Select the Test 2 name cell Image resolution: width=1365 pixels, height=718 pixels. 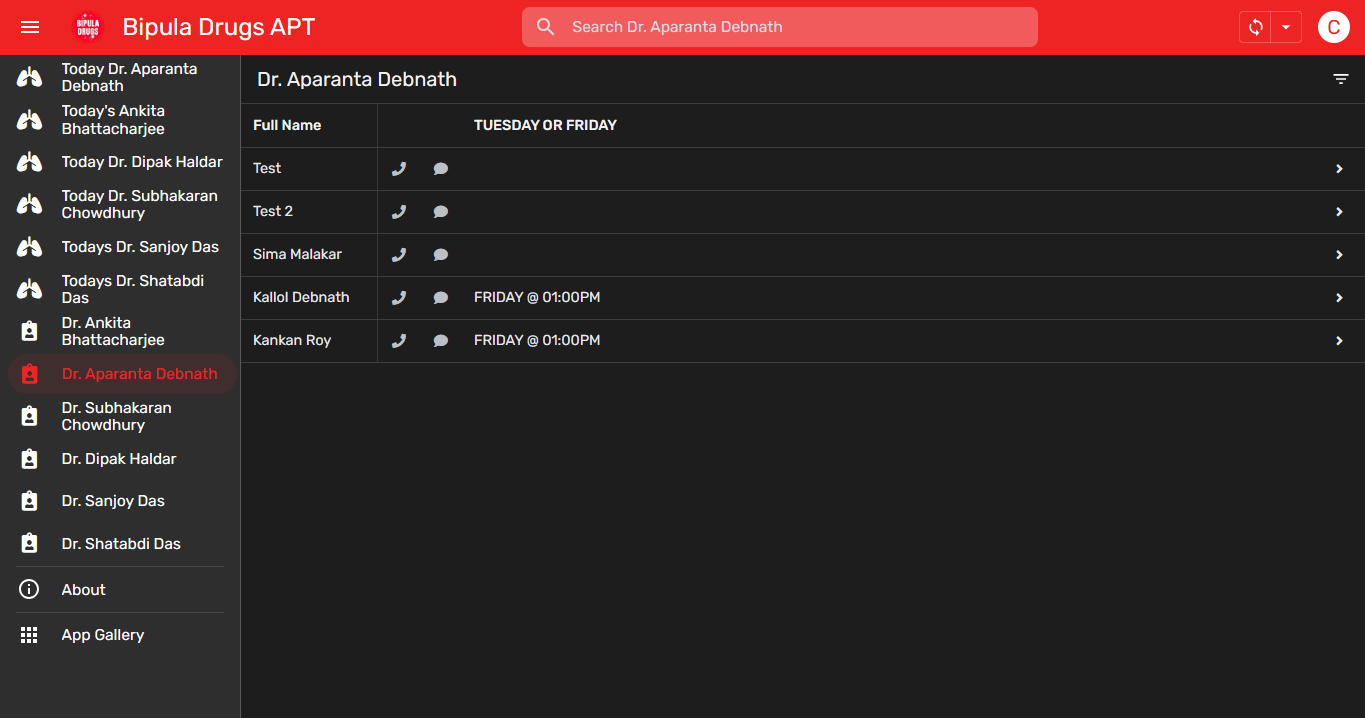(x=273, y=212)
